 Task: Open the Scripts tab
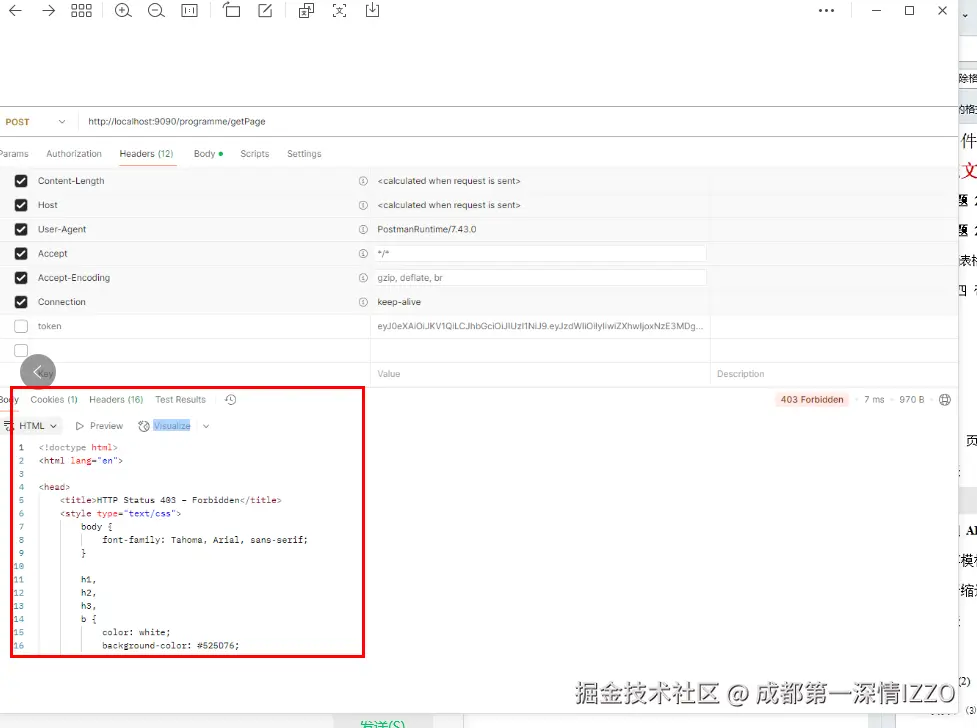pos(255,154)
